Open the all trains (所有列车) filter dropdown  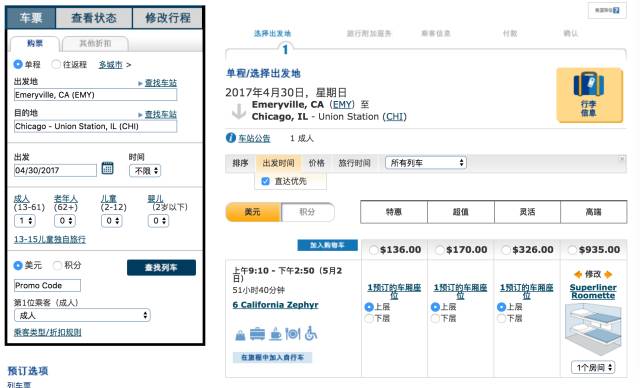click(x=426, y=163)
